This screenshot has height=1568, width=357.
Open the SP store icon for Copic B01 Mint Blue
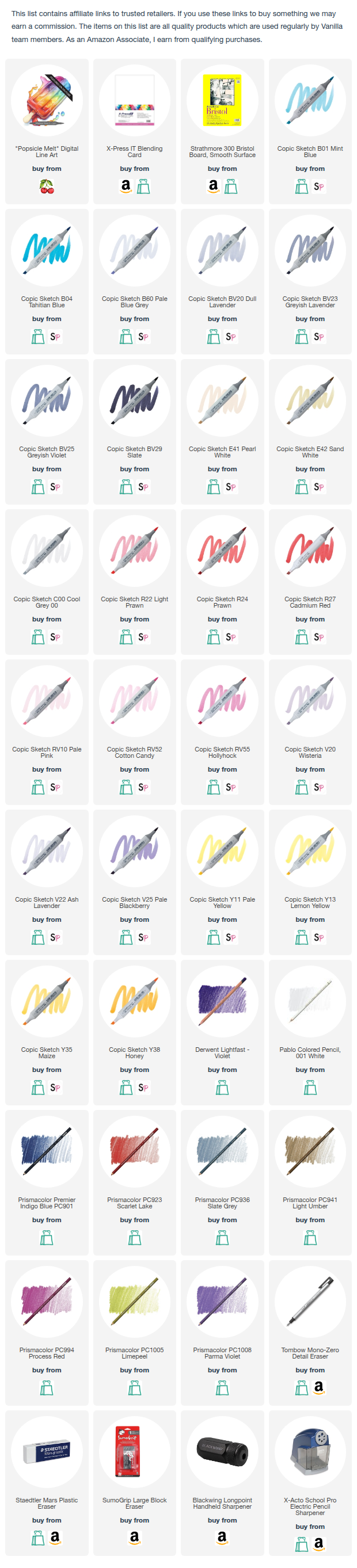(x=318, y=186)
